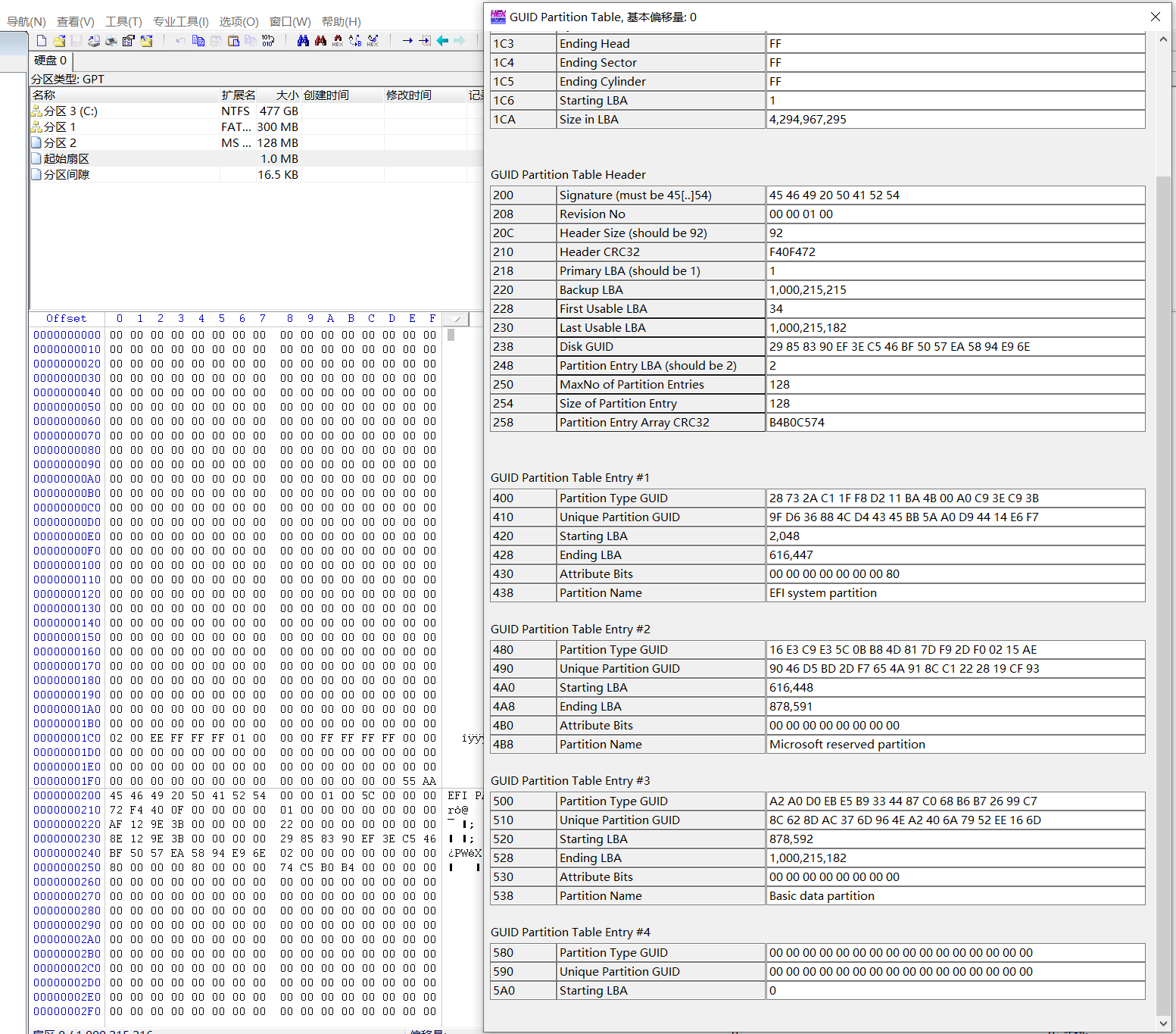
Task: Click the Find Hex Values icon
Action: [338, 40]
